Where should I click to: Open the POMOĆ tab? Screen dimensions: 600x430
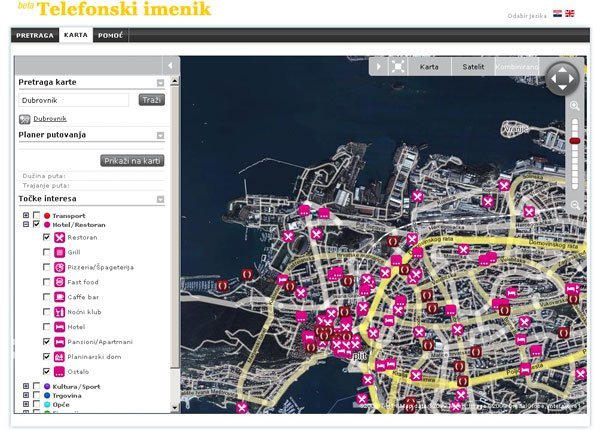pos(110,35)
